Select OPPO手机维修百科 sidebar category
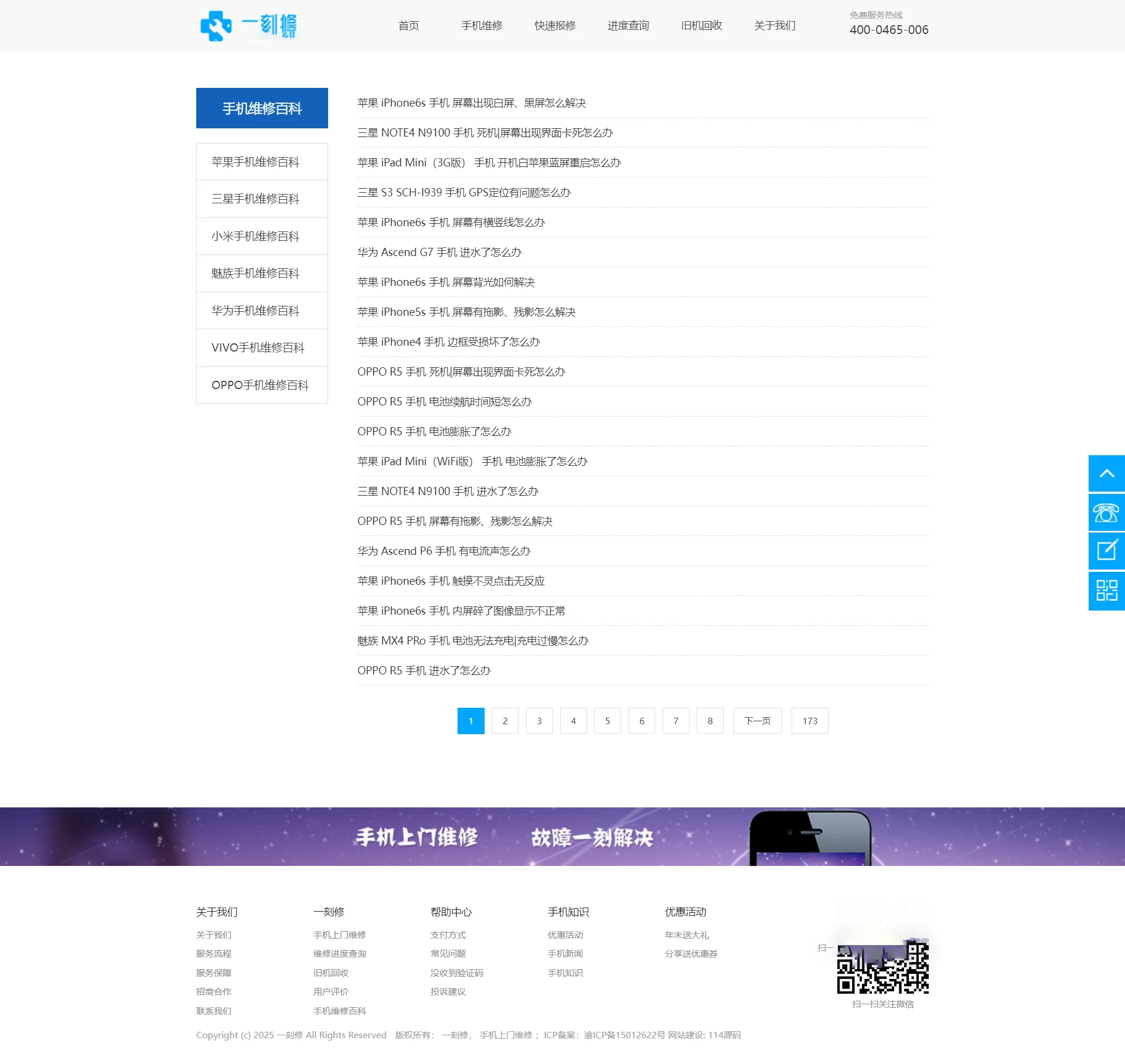This screenshot has height=1064, width=1125. click(260, 385)
